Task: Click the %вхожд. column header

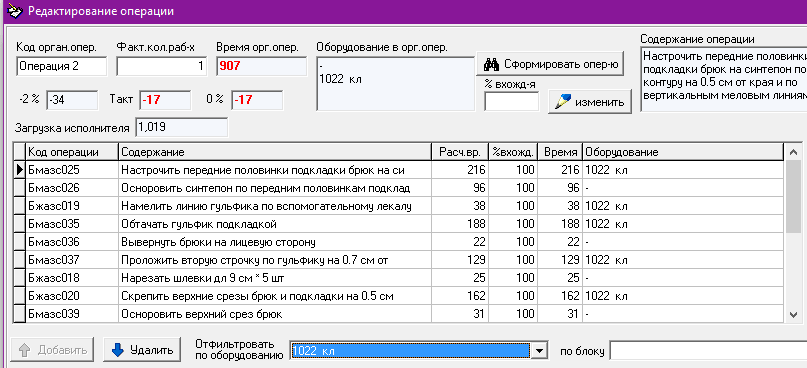Action: coord(514,152)
